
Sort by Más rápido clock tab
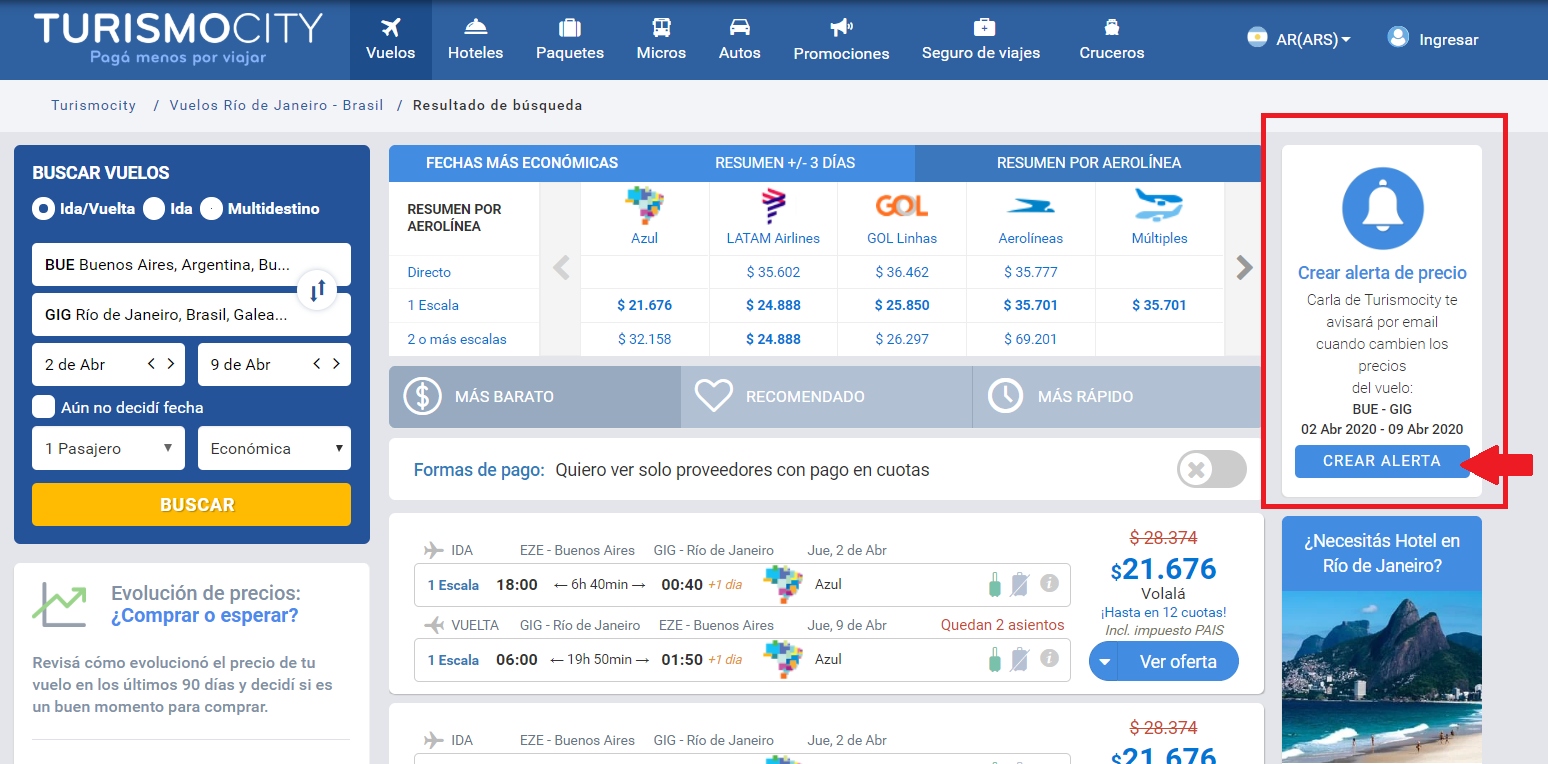[1117, 397]
